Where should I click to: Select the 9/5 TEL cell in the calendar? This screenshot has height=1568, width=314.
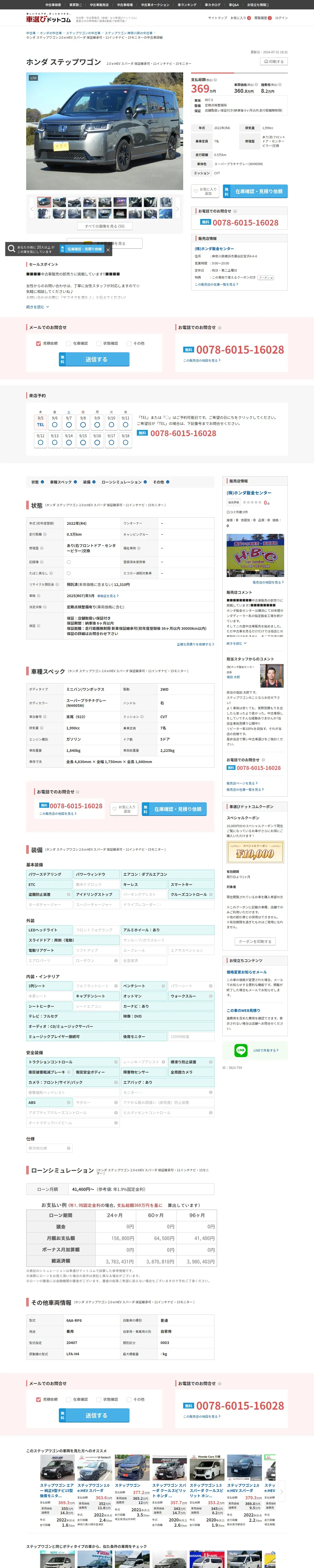[x=40, y=421]
